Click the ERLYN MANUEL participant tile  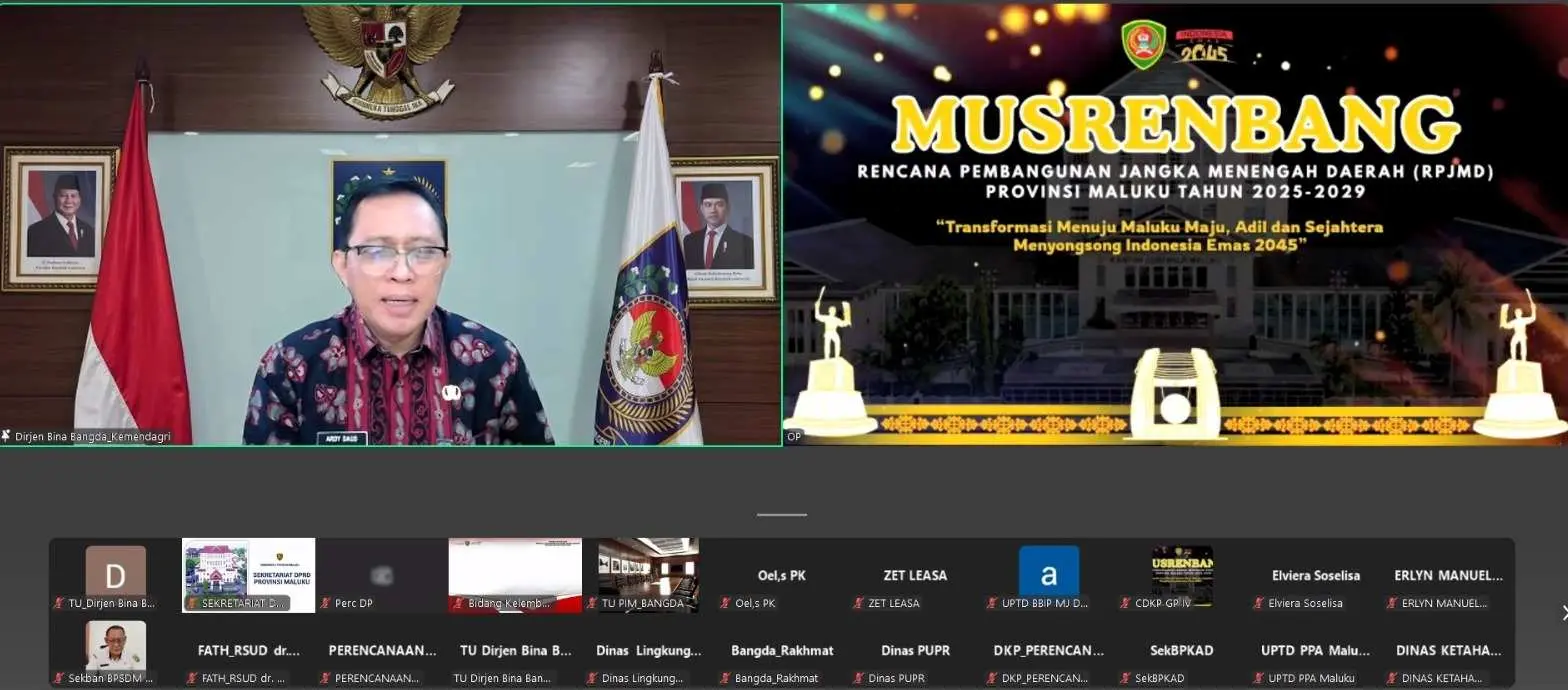pyautogui.click(x=1448, y=576)
